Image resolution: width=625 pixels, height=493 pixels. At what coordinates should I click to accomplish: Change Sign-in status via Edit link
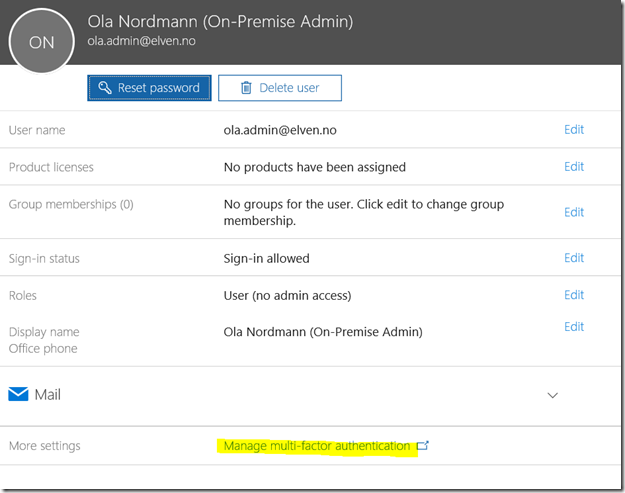point(573,258)
